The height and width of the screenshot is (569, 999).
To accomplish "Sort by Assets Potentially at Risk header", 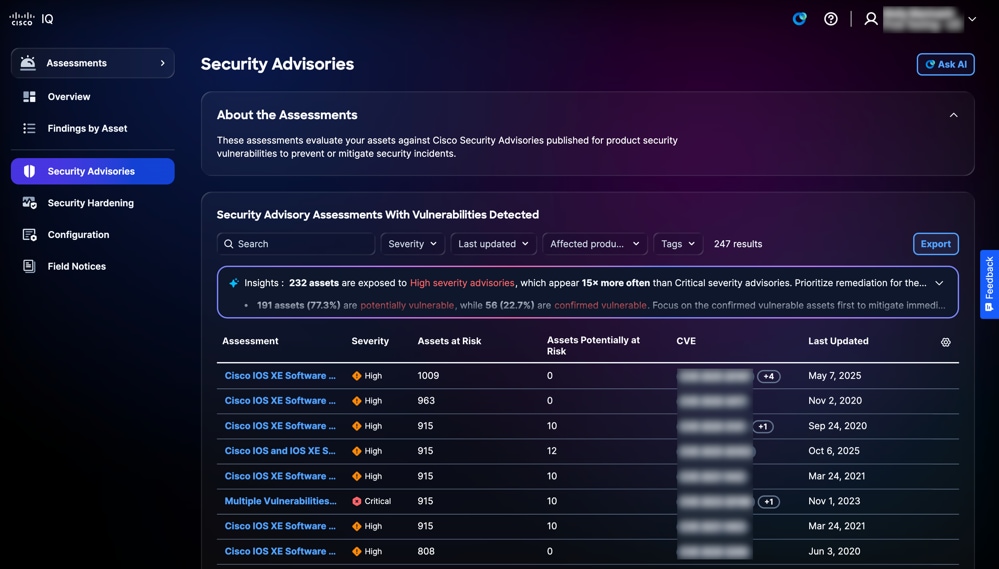I will click(593, 345).
